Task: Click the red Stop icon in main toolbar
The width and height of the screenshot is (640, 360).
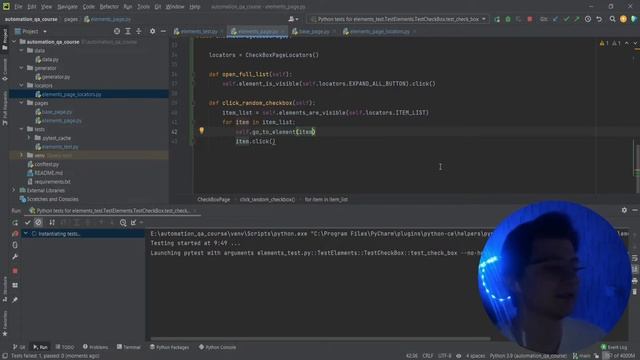Action: [x=530, y=19]
